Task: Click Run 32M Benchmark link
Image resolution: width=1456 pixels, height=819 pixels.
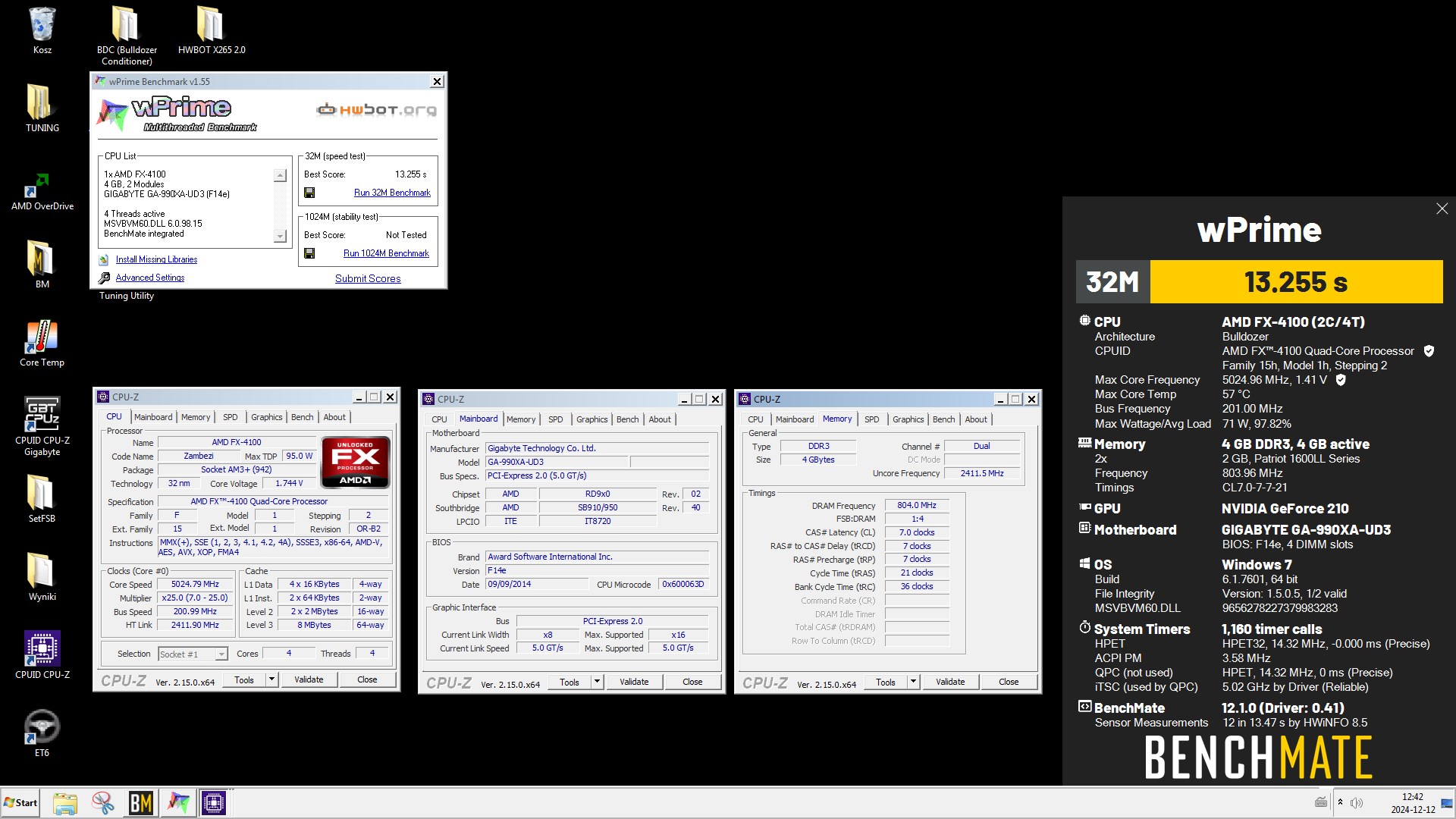Action: click(x=392, y=193)
